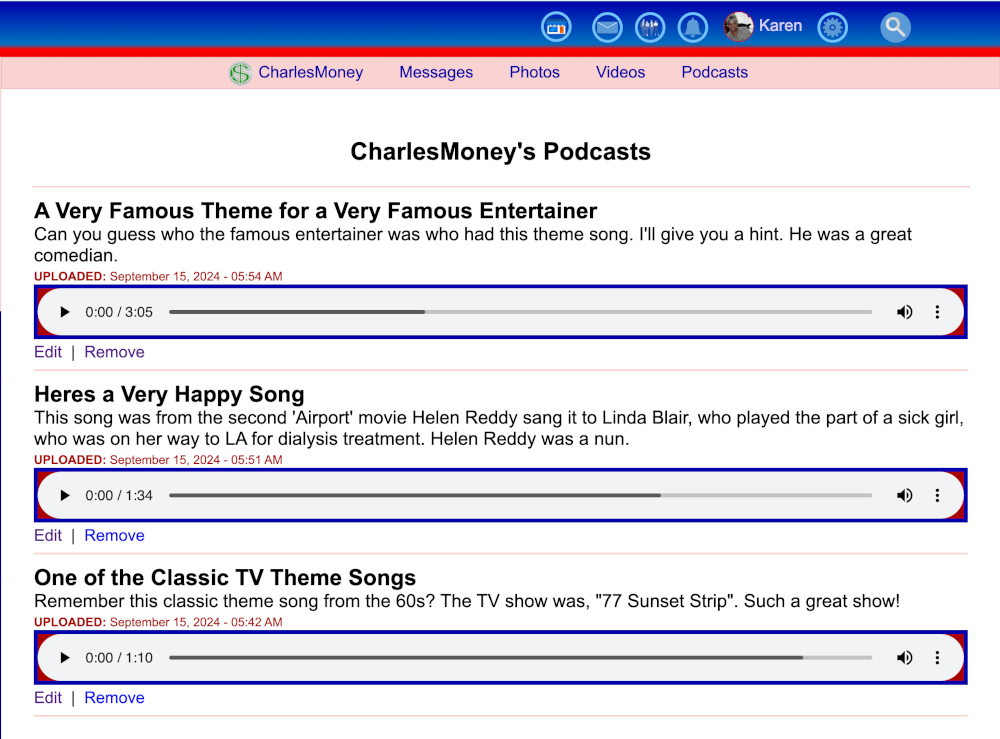Open the settings gear icon

832,26
